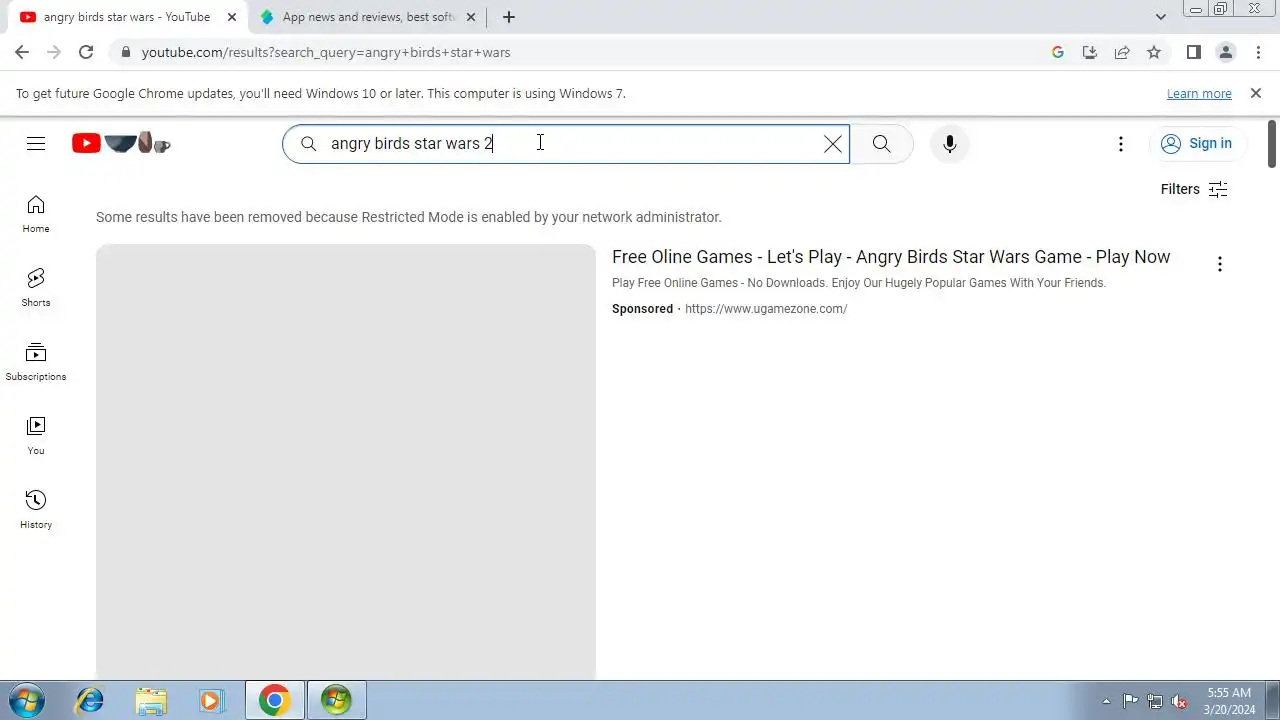The image size is (1280, 720).
Task: Switch to the angry birds YouTube tab
Action: click(127, 17)
